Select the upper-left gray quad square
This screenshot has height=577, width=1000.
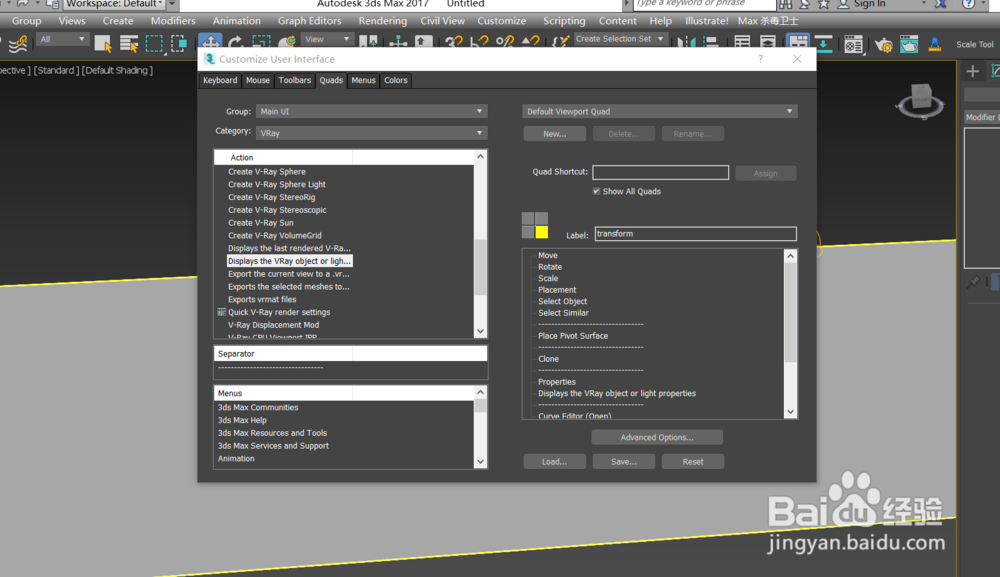click(x=528, y=219)
